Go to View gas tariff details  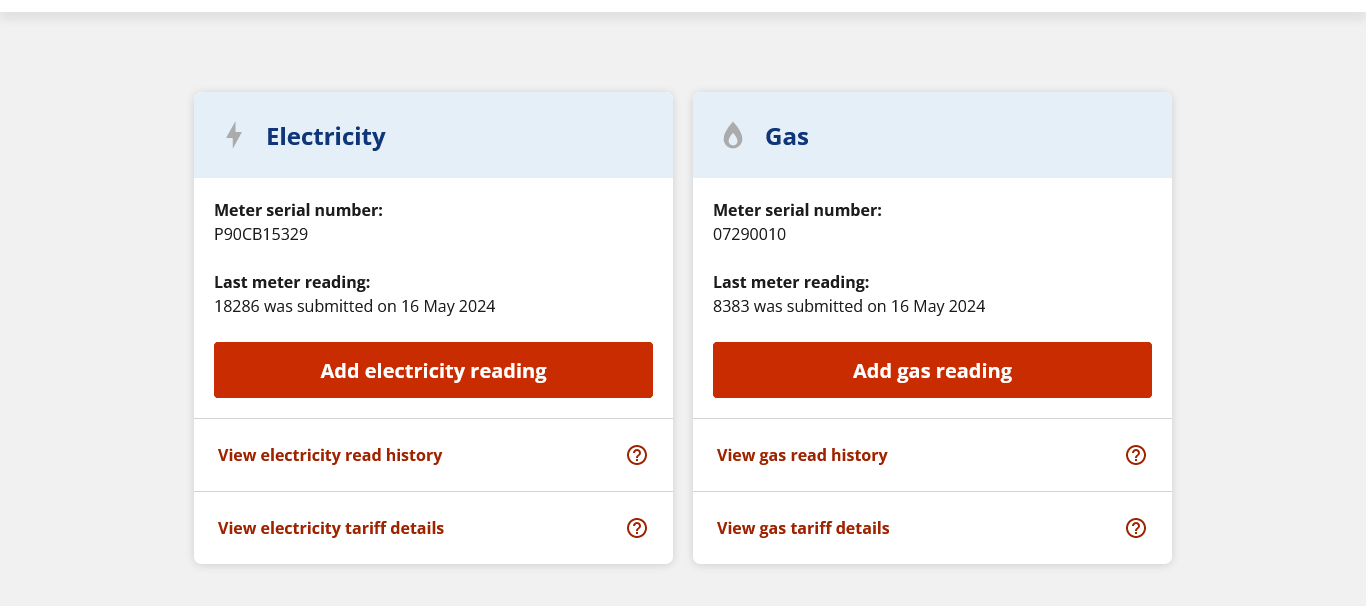(x=803, y=528)
